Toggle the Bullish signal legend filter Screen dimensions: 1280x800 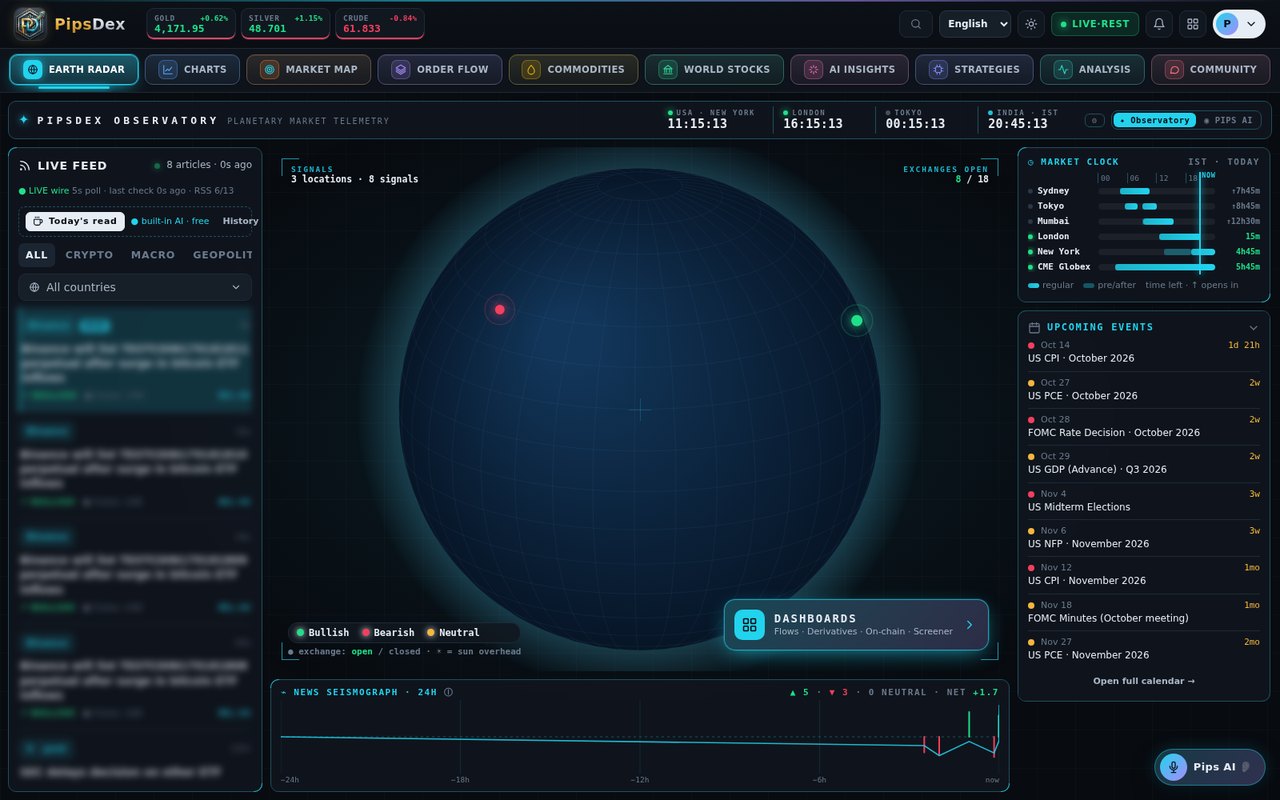pyautogui.click(x=322, y=632)
